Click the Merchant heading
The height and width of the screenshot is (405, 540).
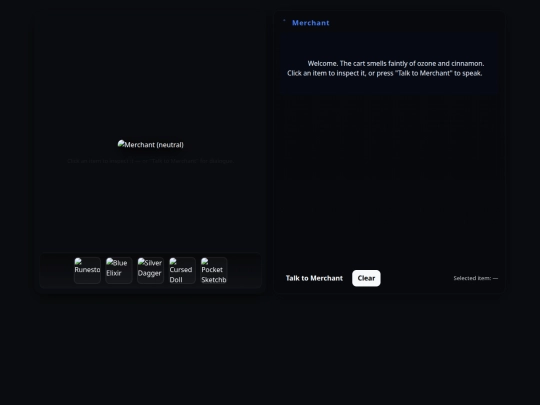tap(311, 23)
